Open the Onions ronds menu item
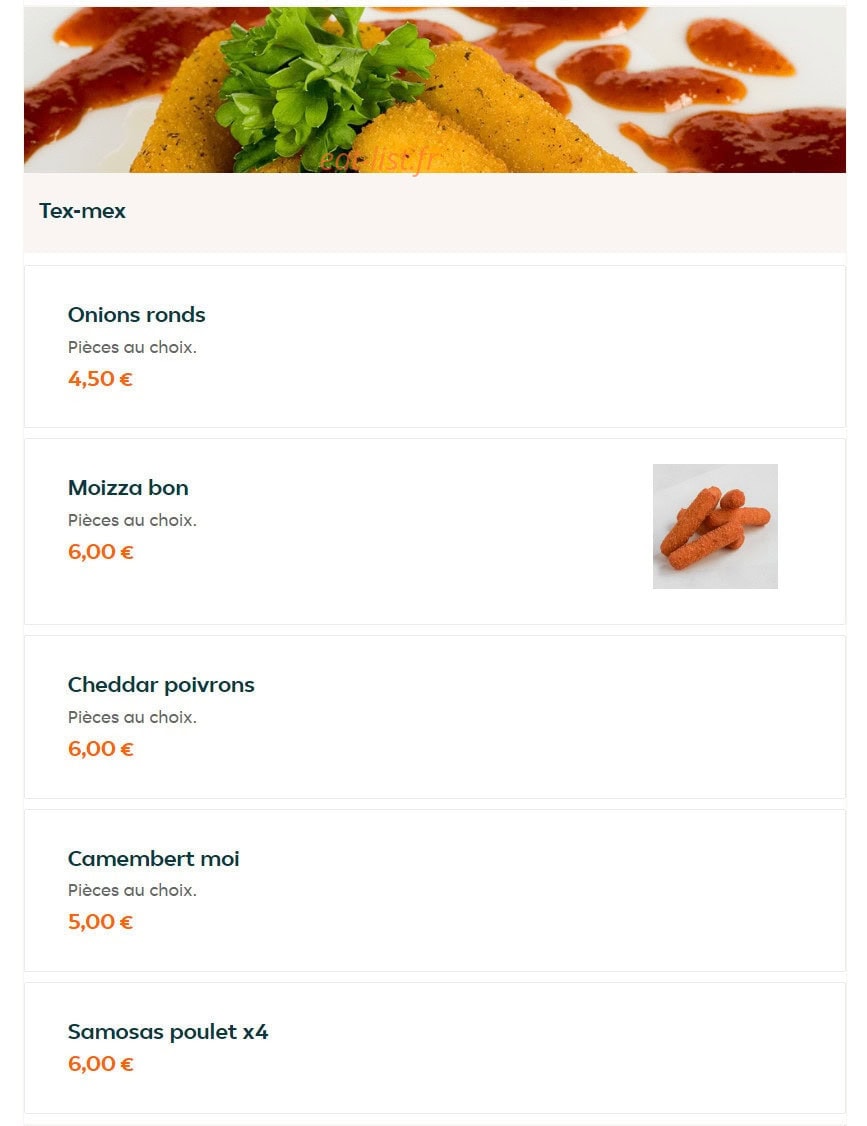The height and width of the screenshot is (1126, 867). (x=435, y=346)
